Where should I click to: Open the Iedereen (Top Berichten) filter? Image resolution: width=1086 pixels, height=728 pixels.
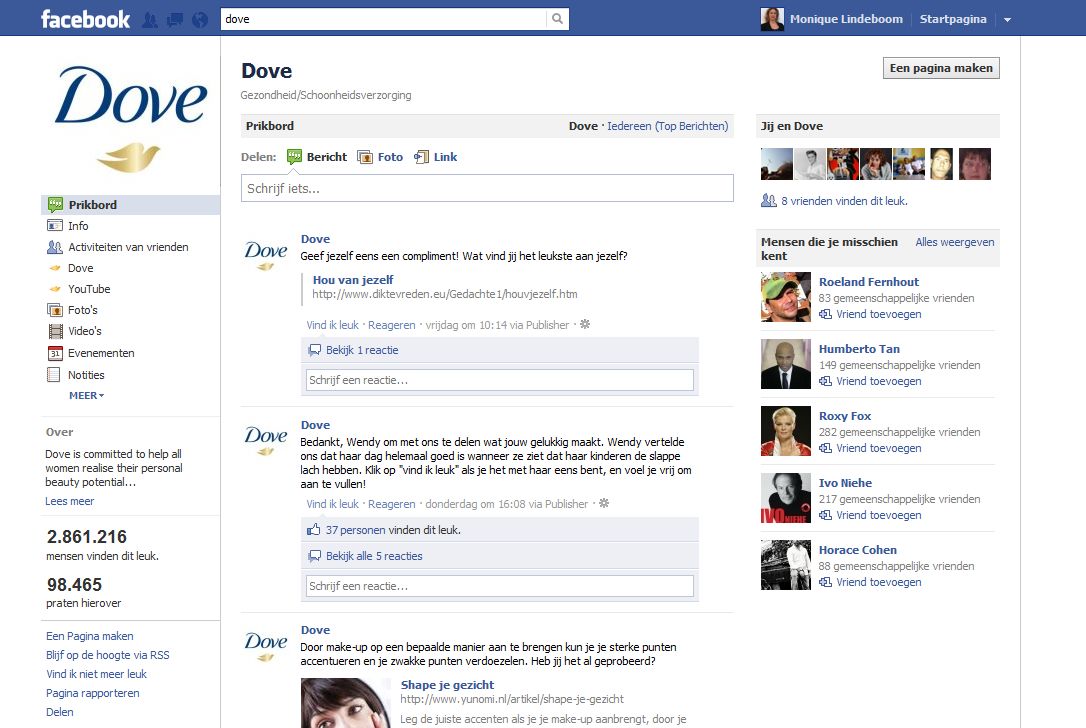click(x=668, y=126)
